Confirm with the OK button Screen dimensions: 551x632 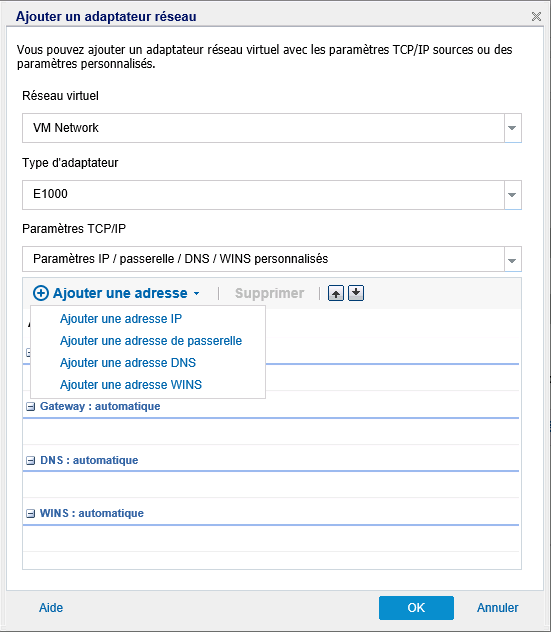416,608
